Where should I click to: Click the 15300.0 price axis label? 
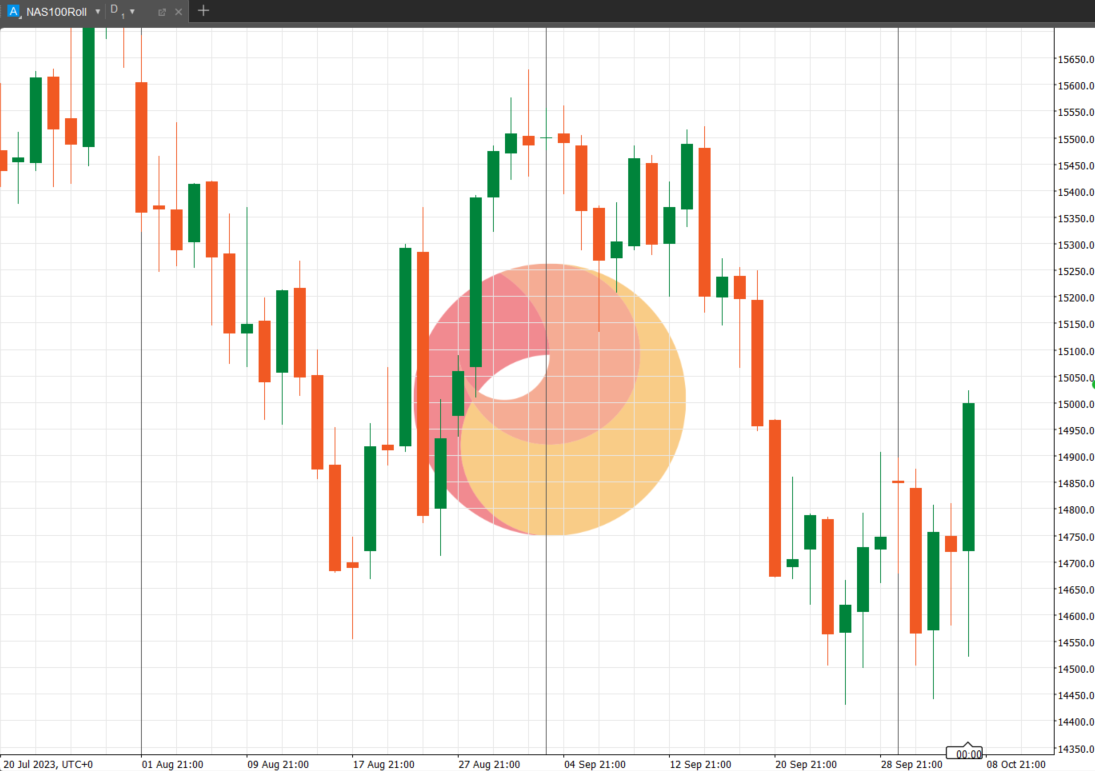coord(1076,245)
